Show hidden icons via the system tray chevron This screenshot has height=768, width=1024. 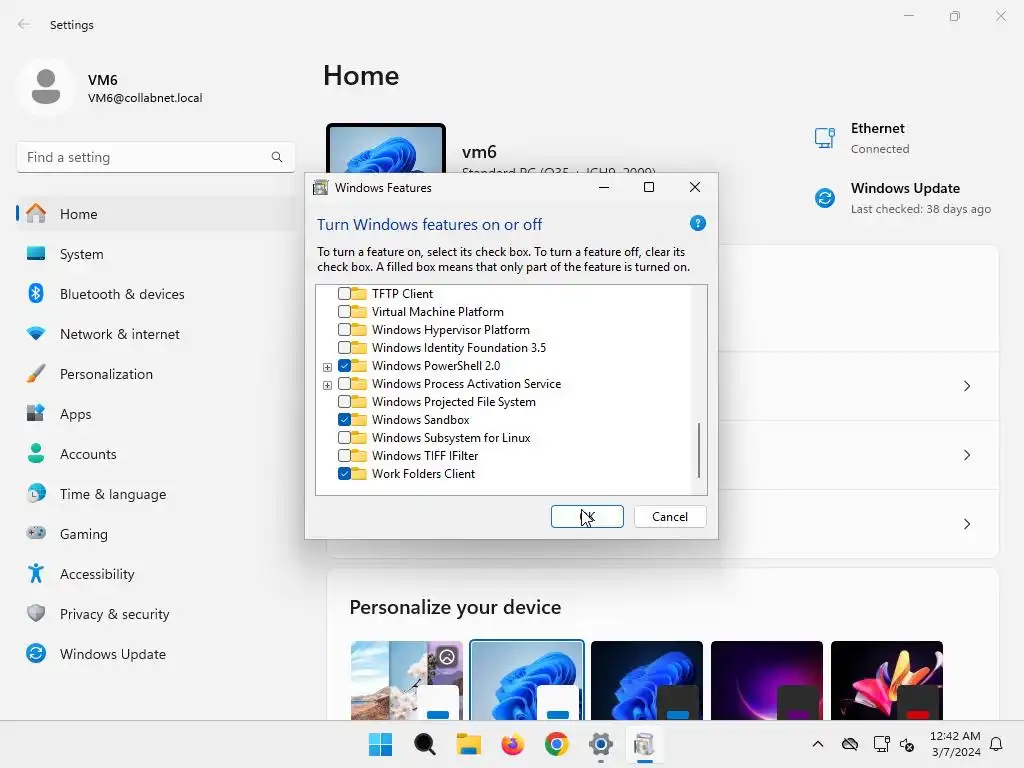click(818, 744)
